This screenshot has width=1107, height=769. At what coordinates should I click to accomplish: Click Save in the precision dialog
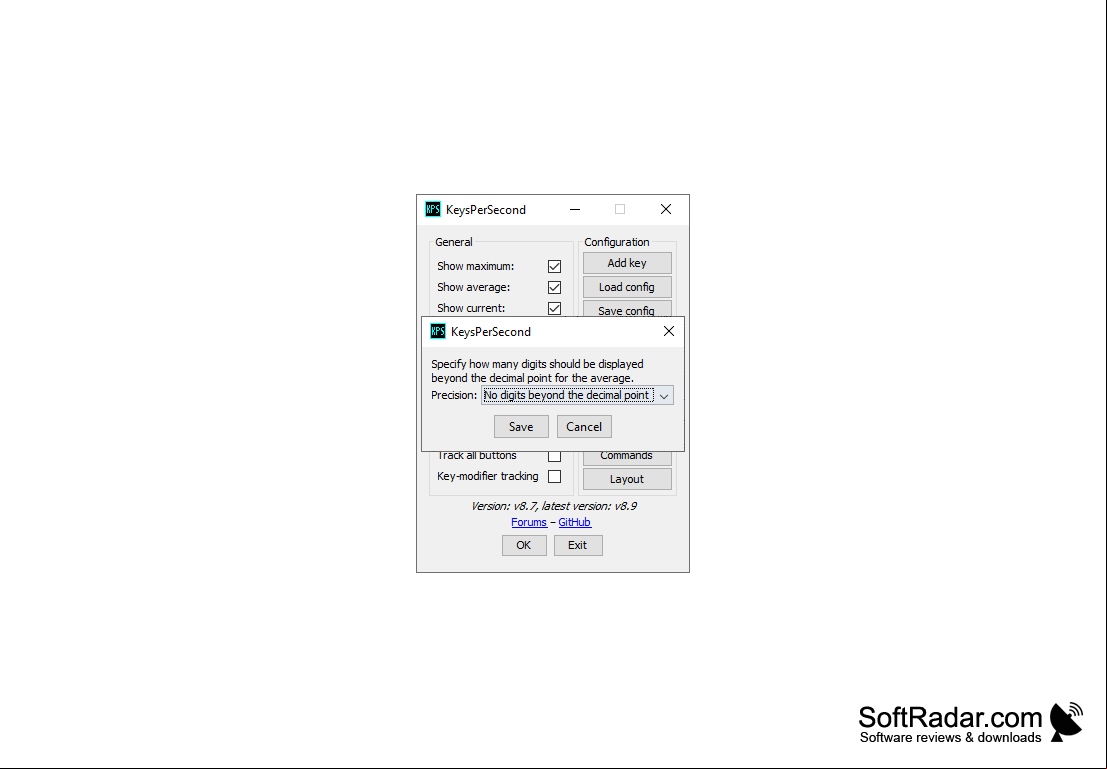point(521,427)
